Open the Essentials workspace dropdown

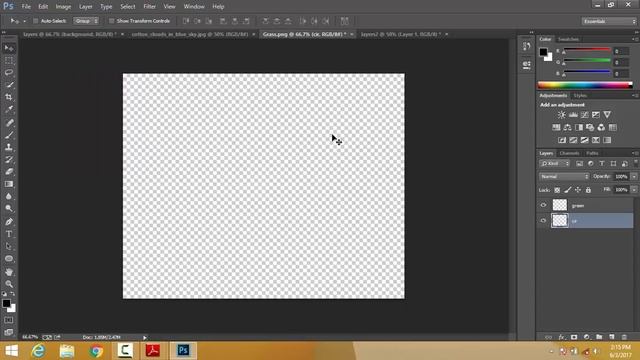coord(609,21)
